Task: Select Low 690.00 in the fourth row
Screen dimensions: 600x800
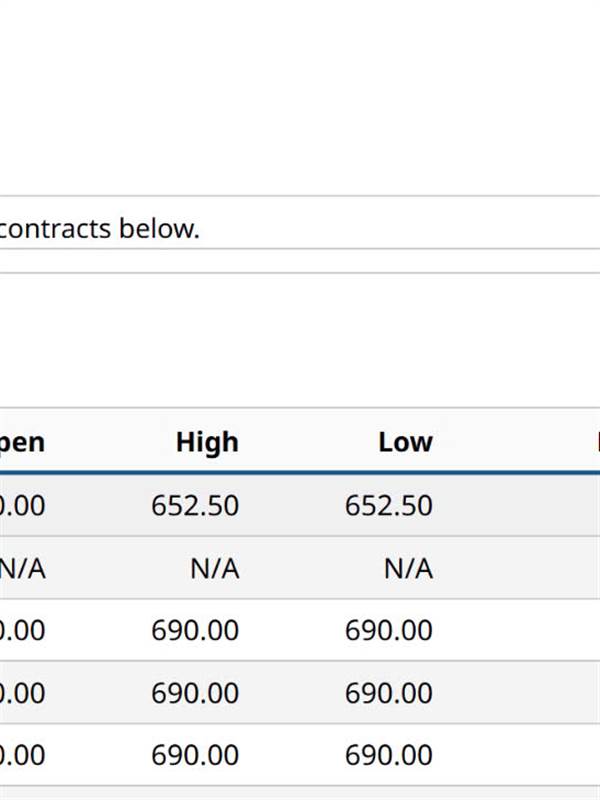Action: (389, 693)
